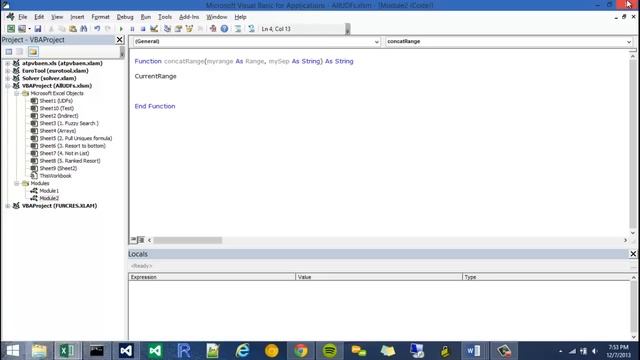
Task: Collapse Microsoft Excel Objects folder
Action: 17,93
